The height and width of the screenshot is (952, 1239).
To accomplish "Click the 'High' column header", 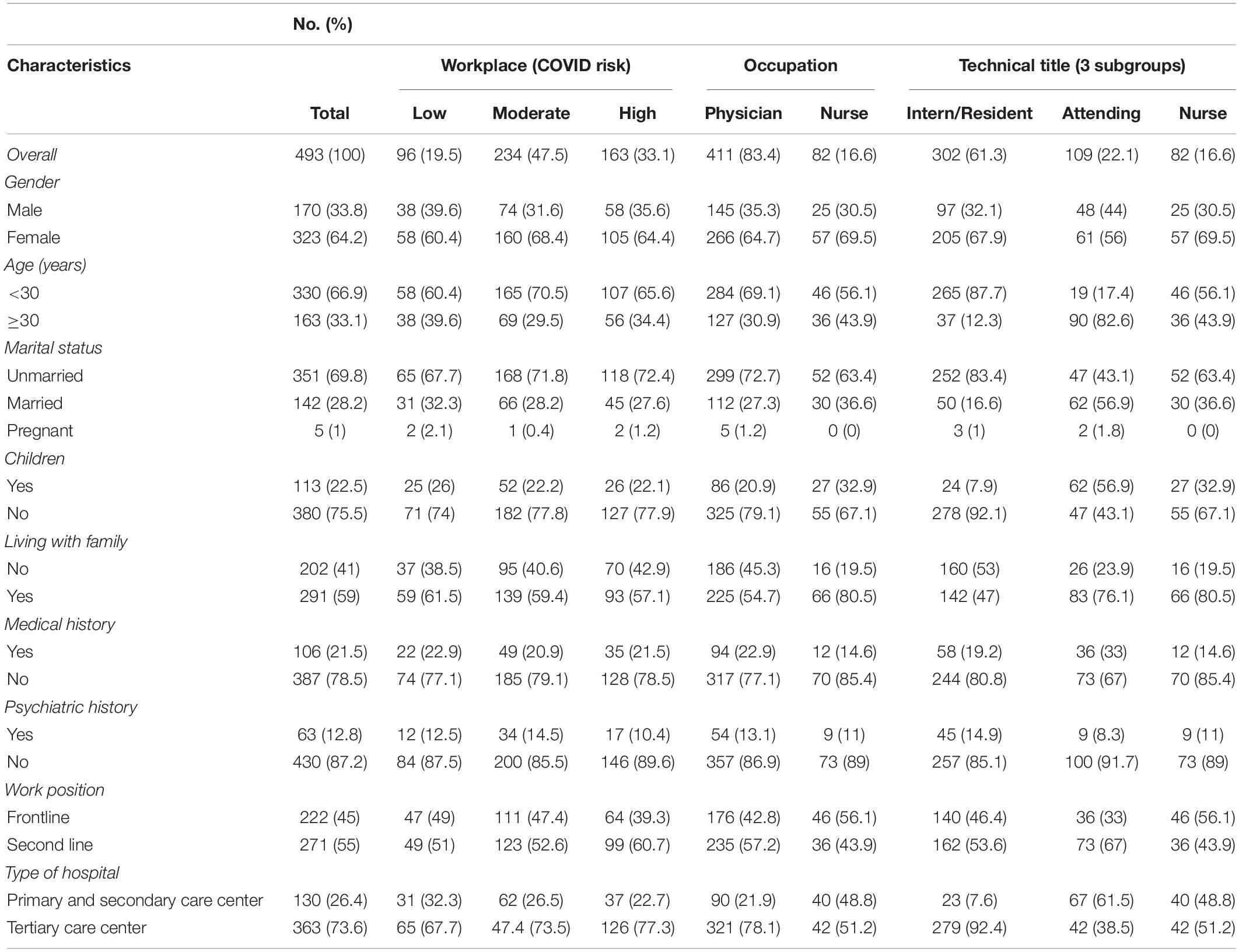I will click(638, 113).
